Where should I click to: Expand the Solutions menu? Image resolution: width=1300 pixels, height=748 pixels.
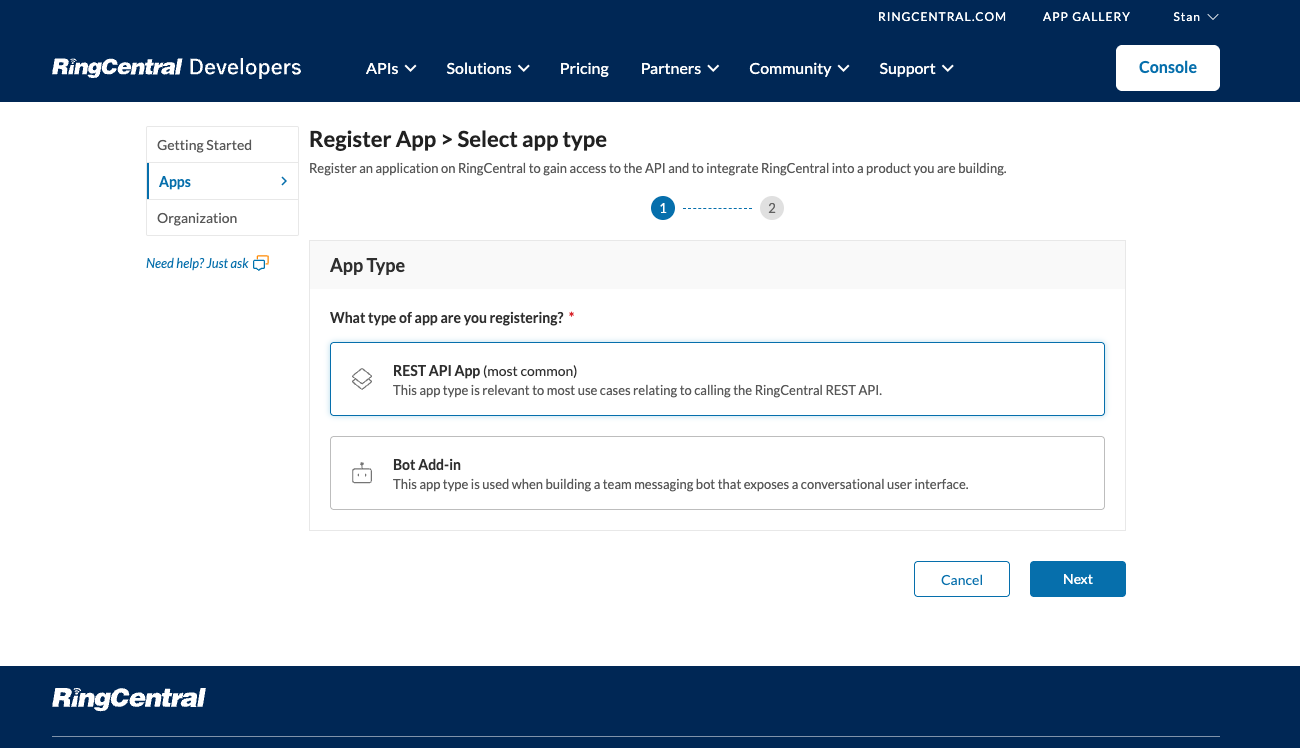point(488,68)
